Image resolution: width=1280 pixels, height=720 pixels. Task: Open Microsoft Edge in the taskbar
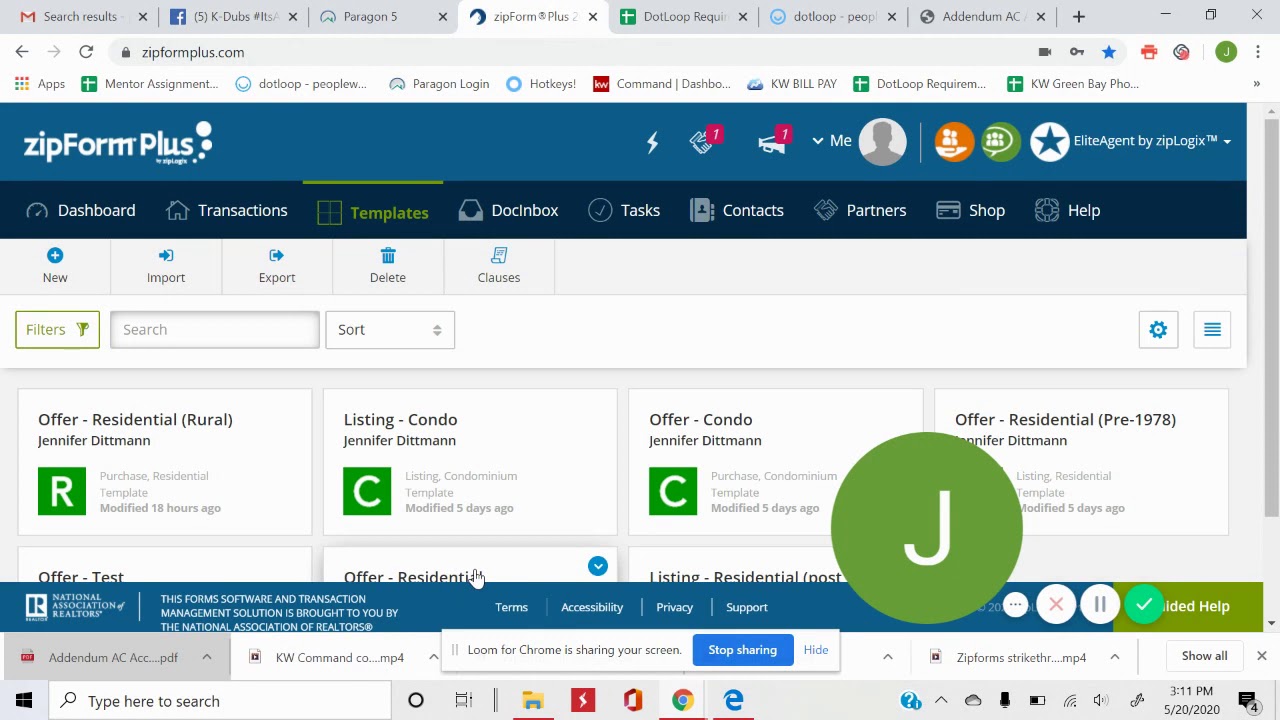click(733, 701)
